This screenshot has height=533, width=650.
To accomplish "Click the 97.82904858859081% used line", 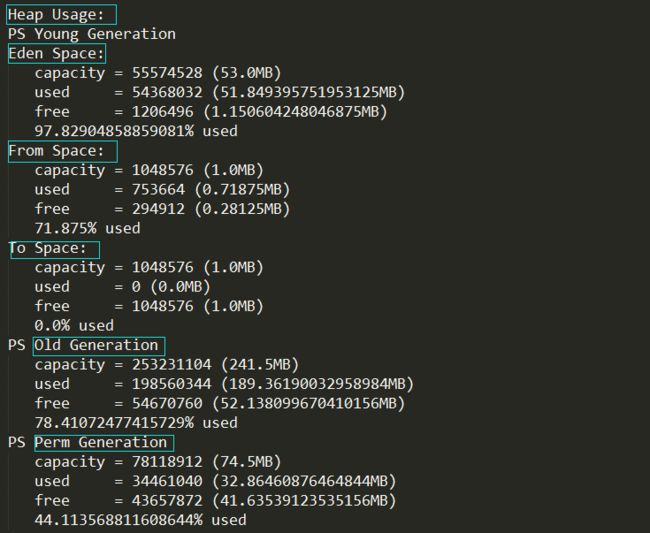I will [136, 131].
